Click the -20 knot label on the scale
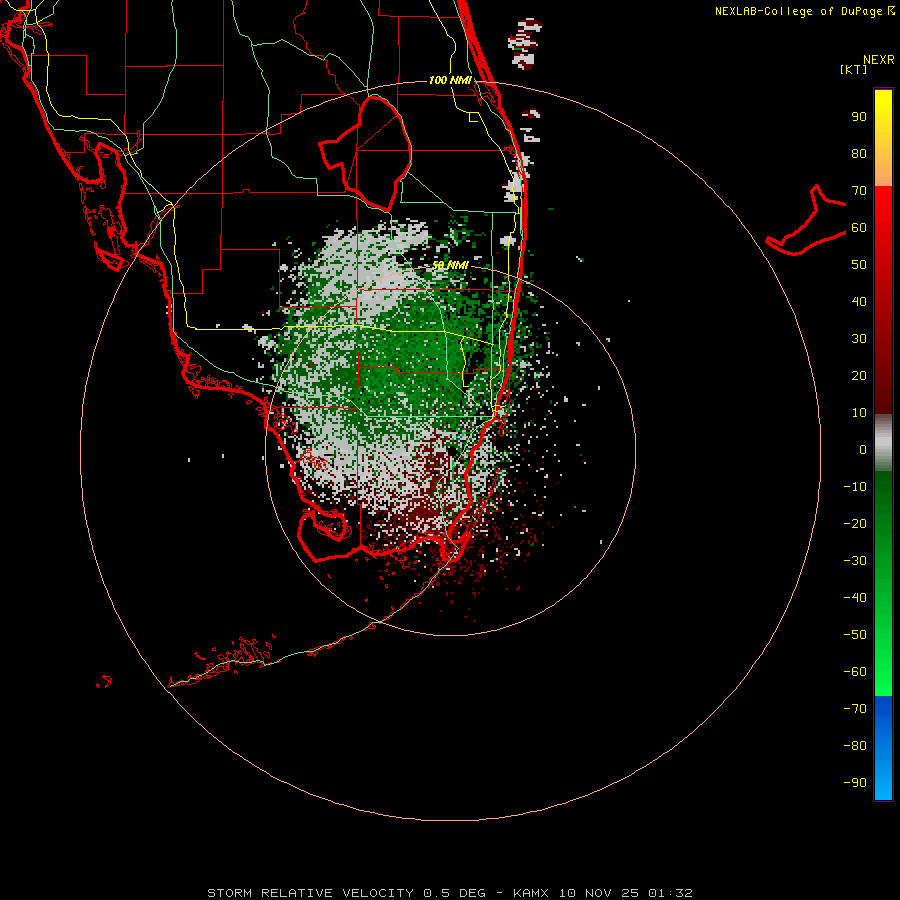Viewport: 900px width, 900px height. pos(855,523)
